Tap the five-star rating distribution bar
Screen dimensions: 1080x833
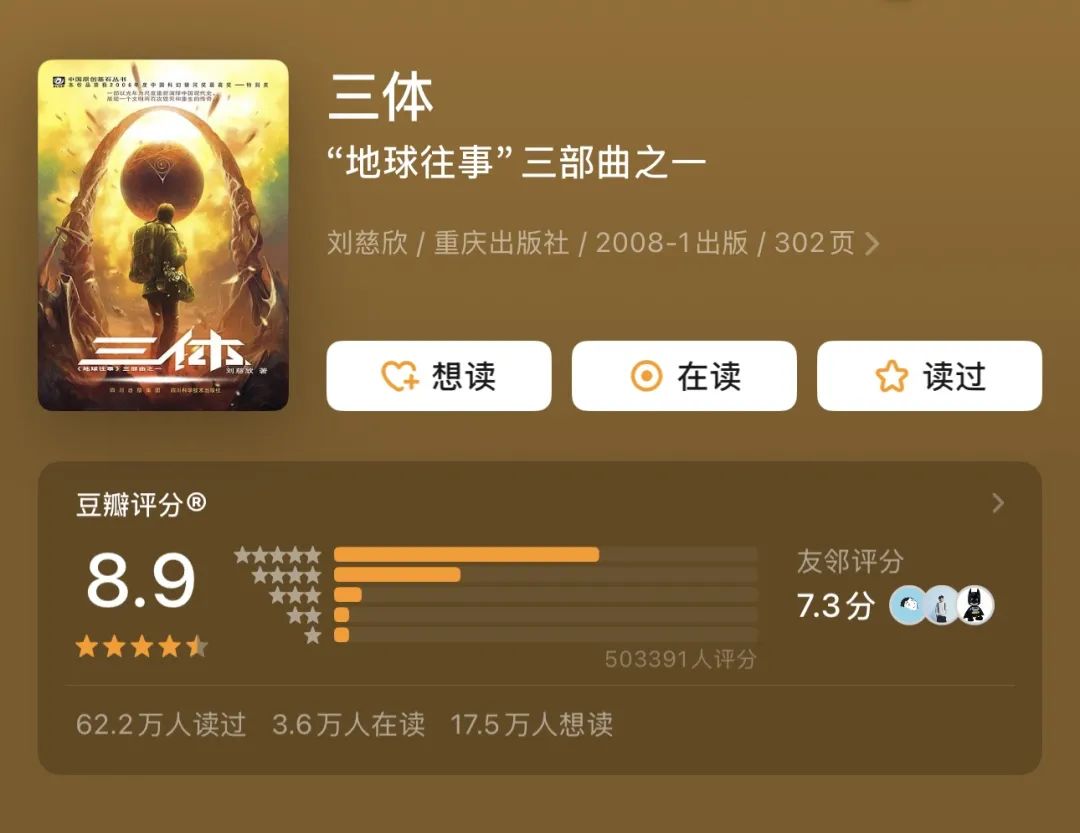click(x=546, y=554)
